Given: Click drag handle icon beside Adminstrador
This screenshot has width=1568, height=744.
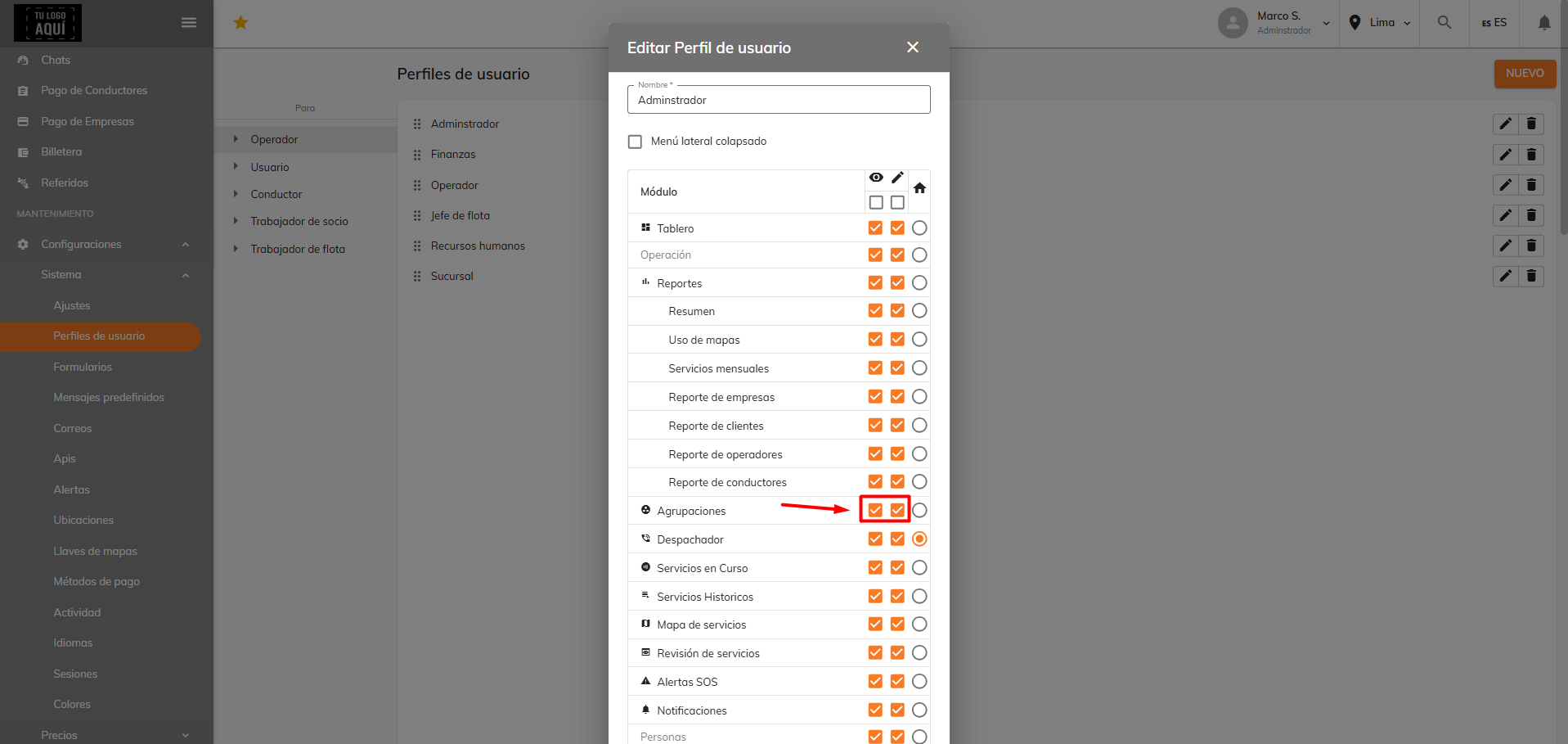Looking at the screenshot, I should click(417, 124).
